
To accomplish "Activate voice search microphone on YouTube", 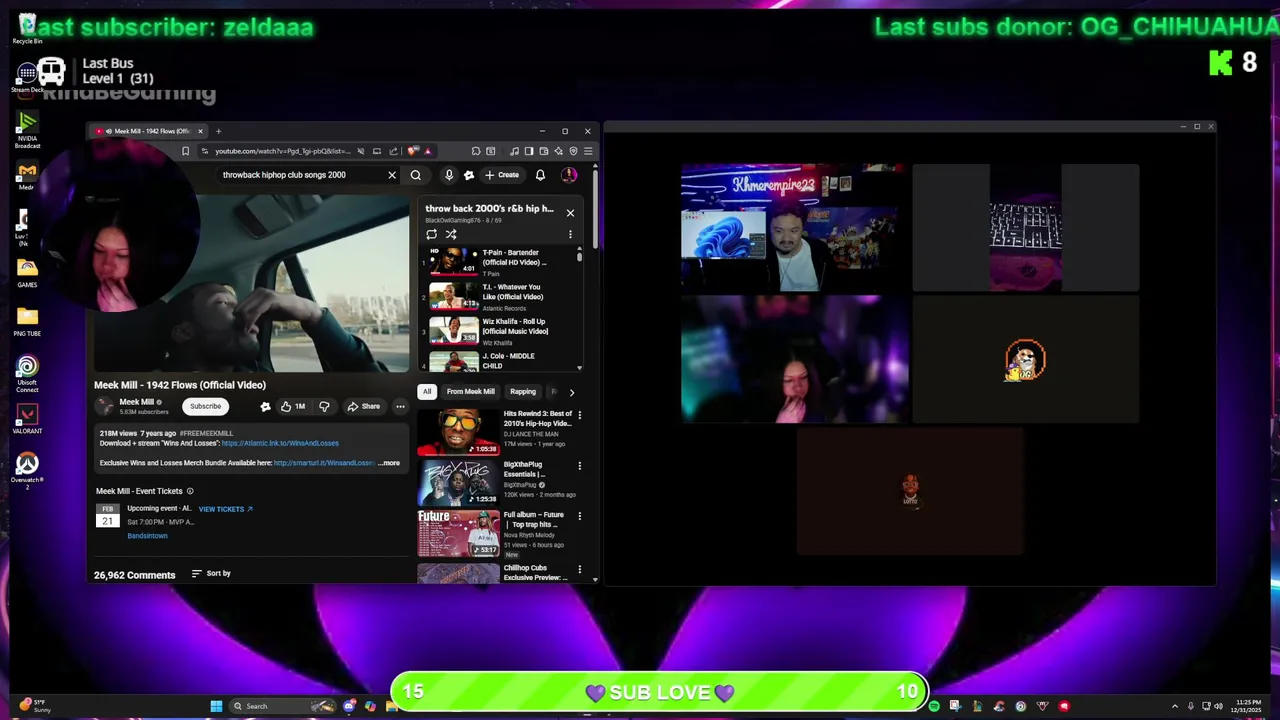I will click(449, 175).
